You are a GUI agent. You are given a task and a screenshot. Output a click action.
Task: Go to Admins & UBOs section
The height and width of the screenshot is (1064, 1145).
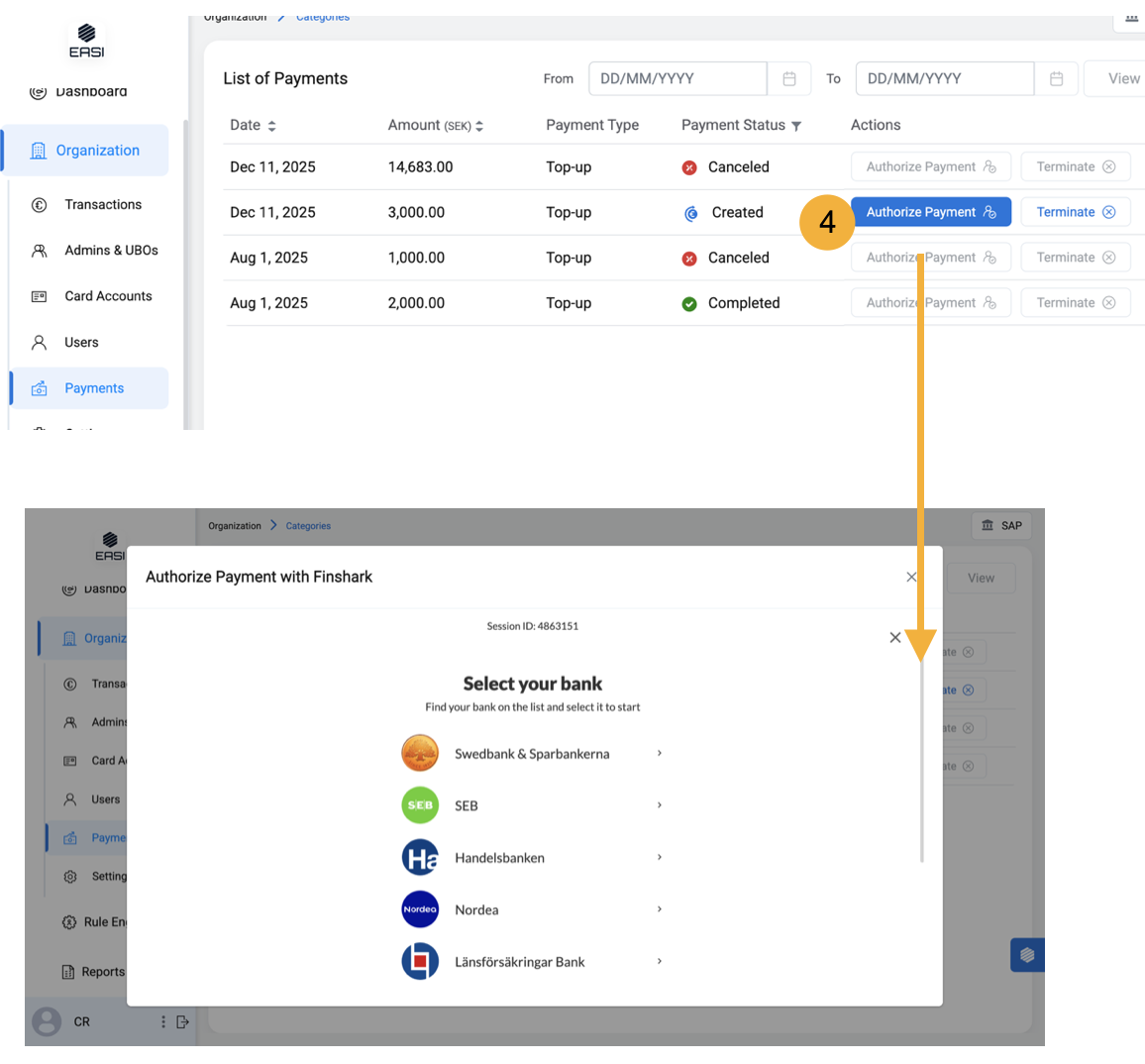click(111, 251)
